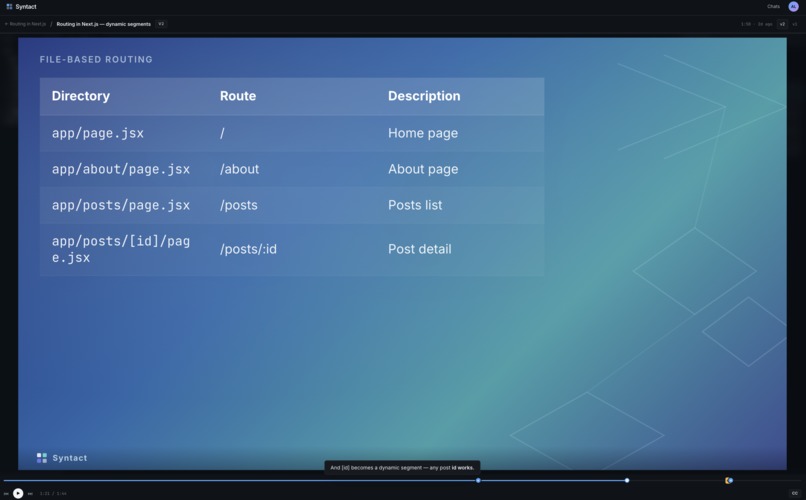This screenshot has width=806, height=500.
Task: Open the Syntact home logo
Action: [21, 7]
